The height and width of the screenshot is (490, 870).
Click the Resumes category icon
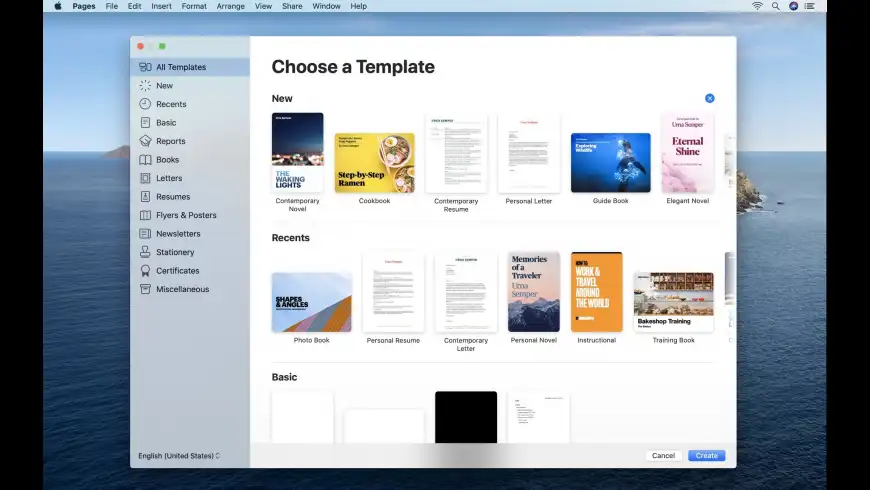(x=145, y=196)
